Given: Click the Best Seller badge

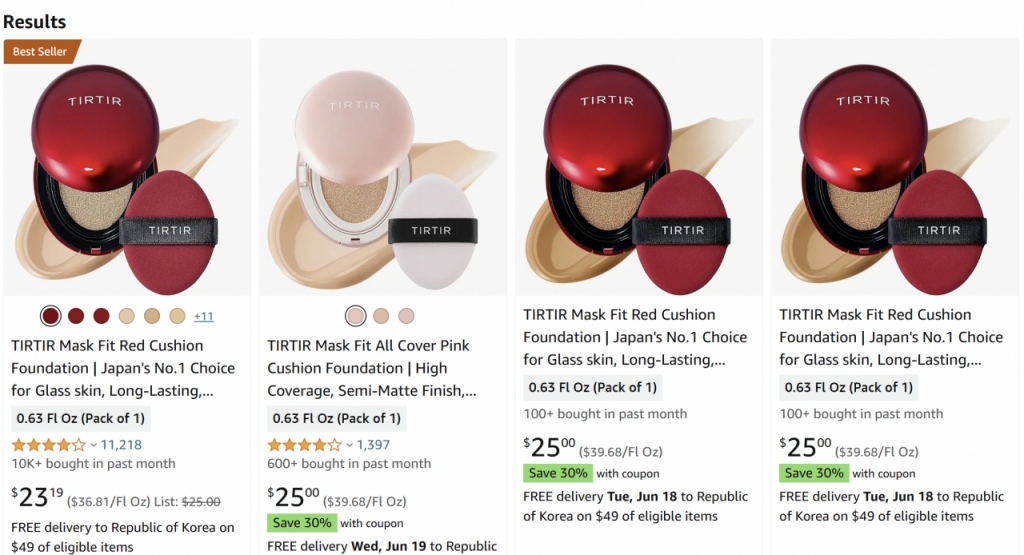Looking at the screenshot, I should (40, 51).
